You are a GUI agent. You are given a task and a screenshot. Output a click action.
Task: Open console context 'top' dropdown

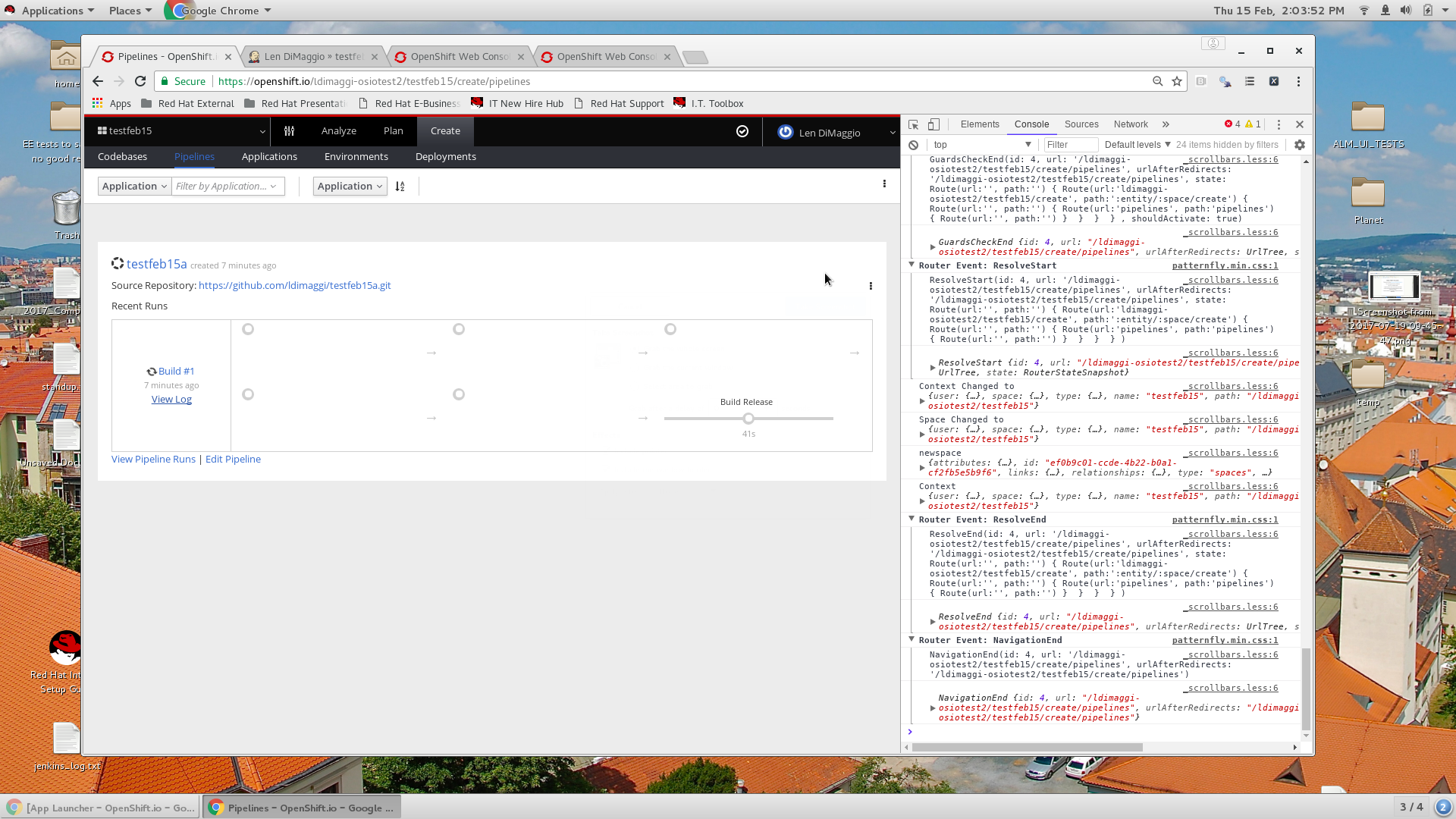point(982,145)
